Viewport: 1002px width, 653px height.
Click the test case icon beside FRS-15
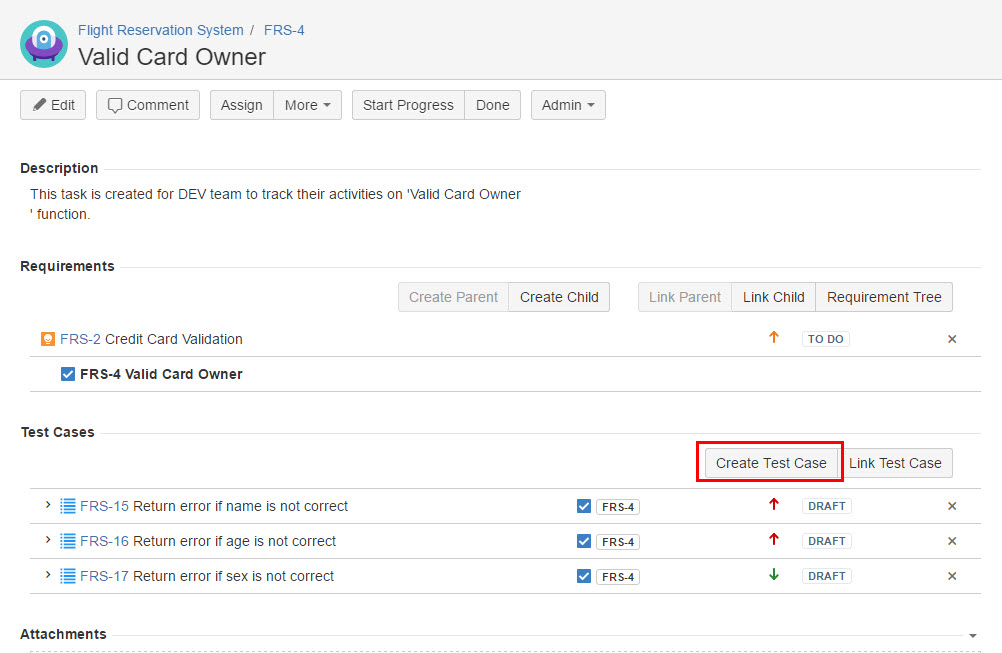pyautogui.click(x=68, y=506)
